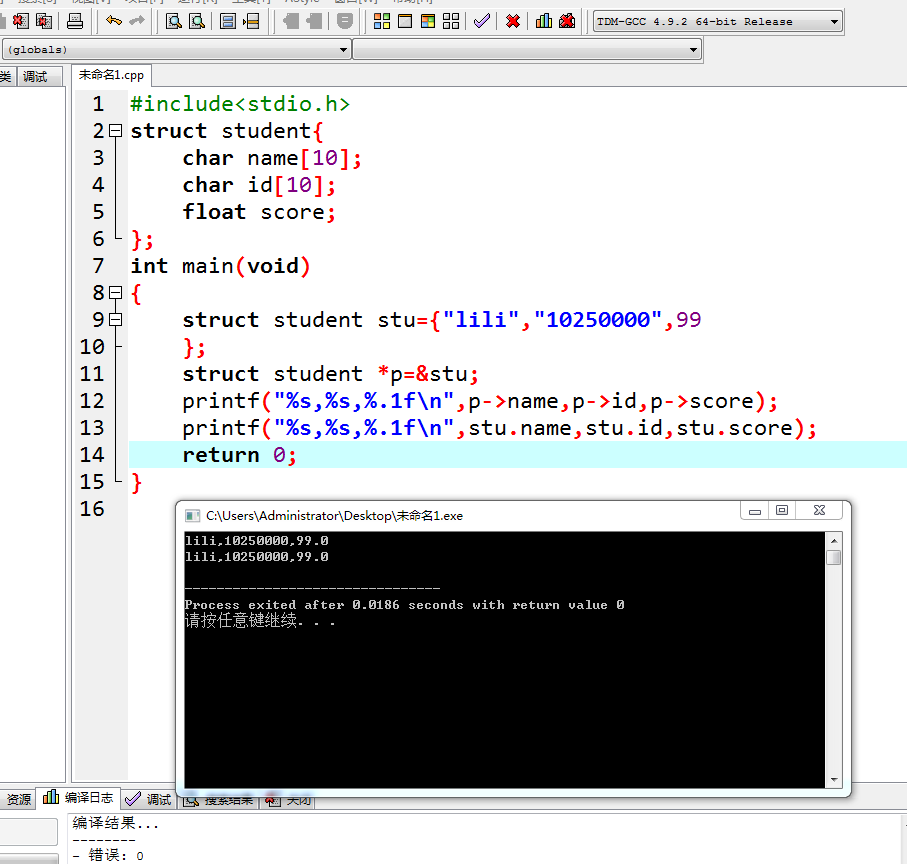This screenshot has height=864, width=907.
Task: Click the 'struct student *p=&stu;' line
Action: (331, 374)
